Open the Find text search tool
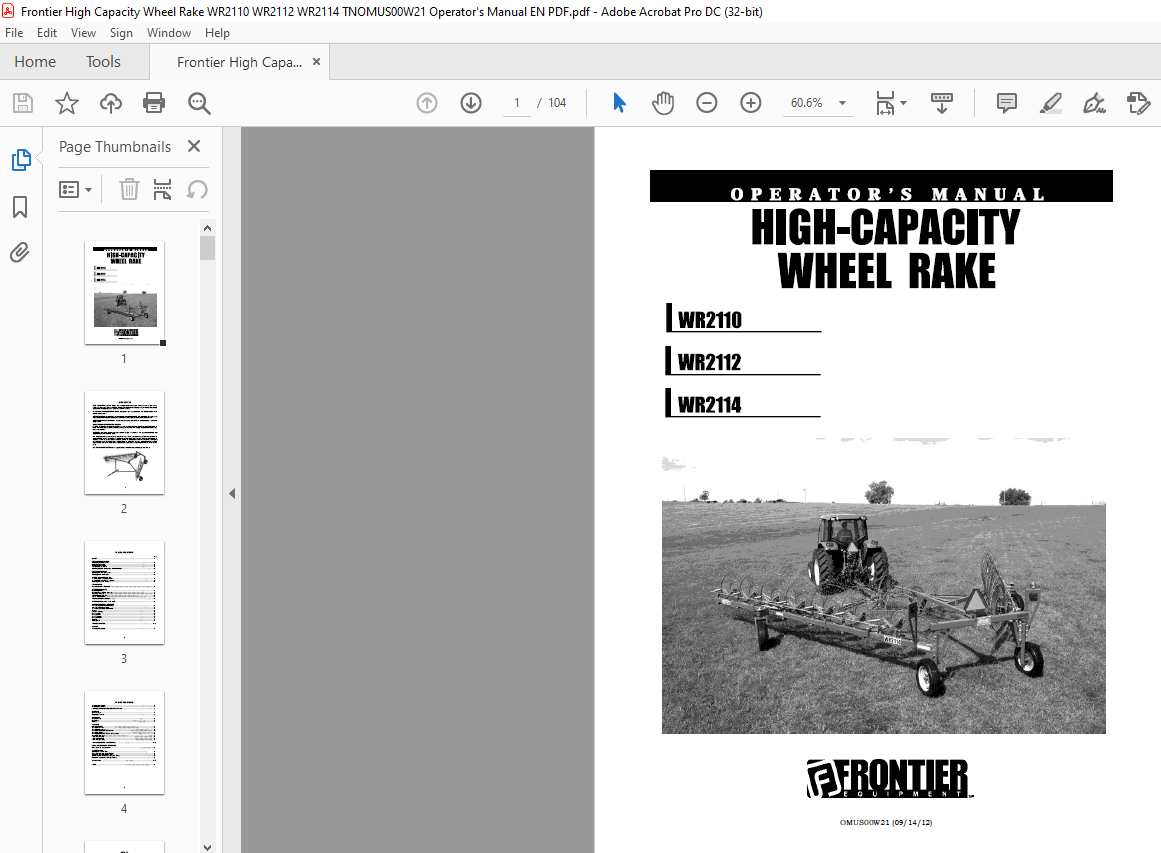 pos(198,103)
